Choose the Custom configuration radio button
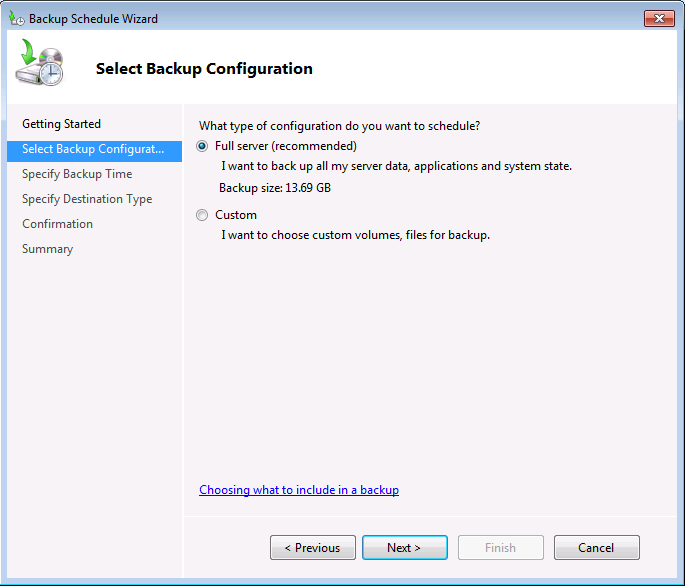Screen dimensions: 685x586 203,215
